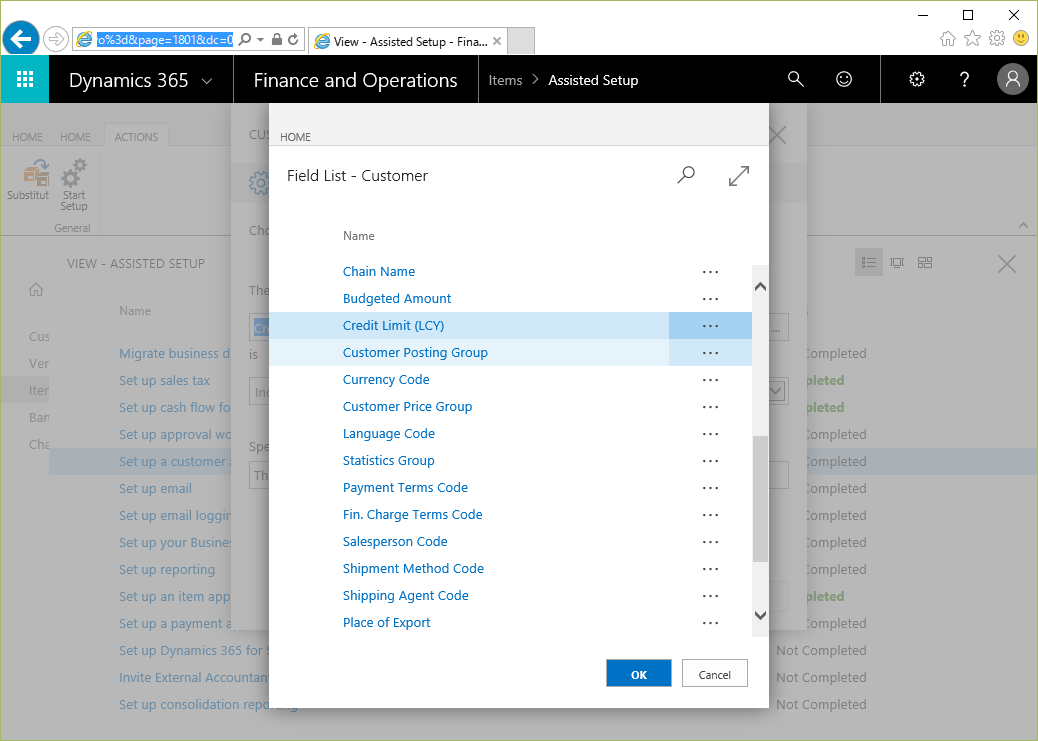Switch to the ACTIONS ribbon tab
Screen dimensions: 1038x741
point(136,137)
